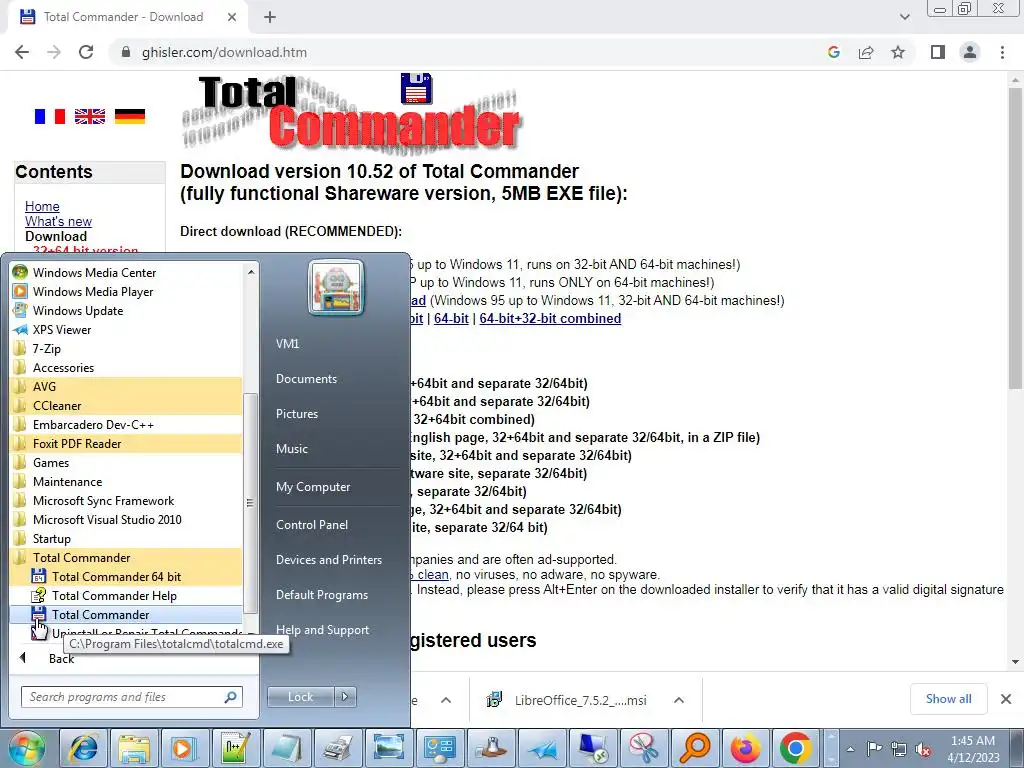Open Pictures from Start menu
Viewport: 1024px width, 768px height.
tap(296, 414)
